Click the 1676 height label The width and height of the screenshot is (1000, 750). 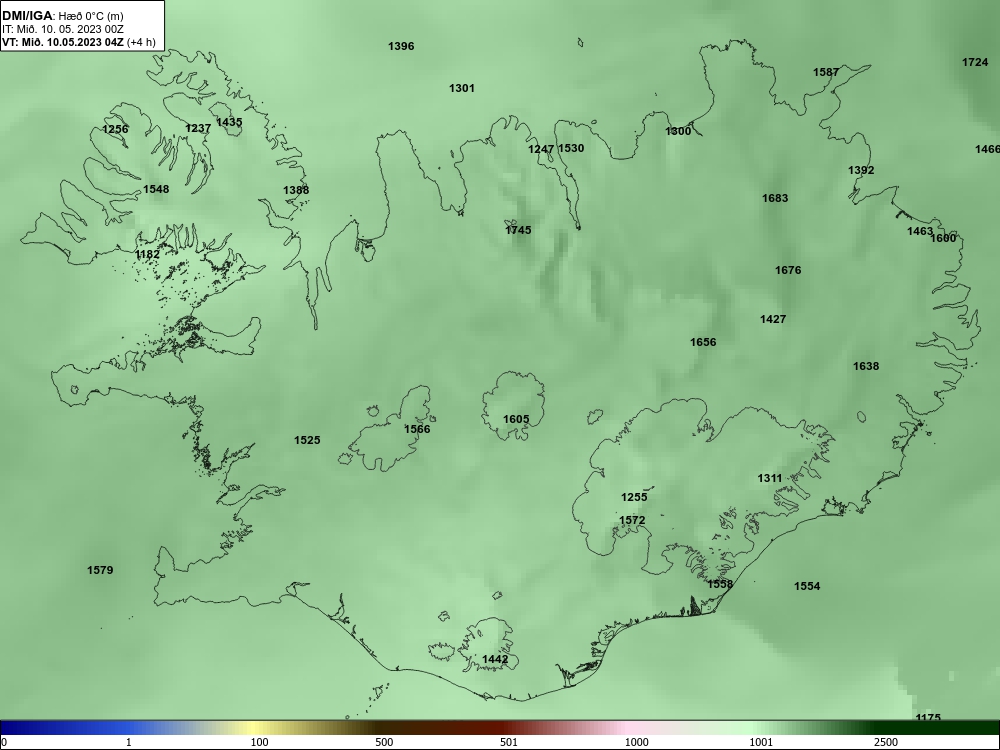788,270
